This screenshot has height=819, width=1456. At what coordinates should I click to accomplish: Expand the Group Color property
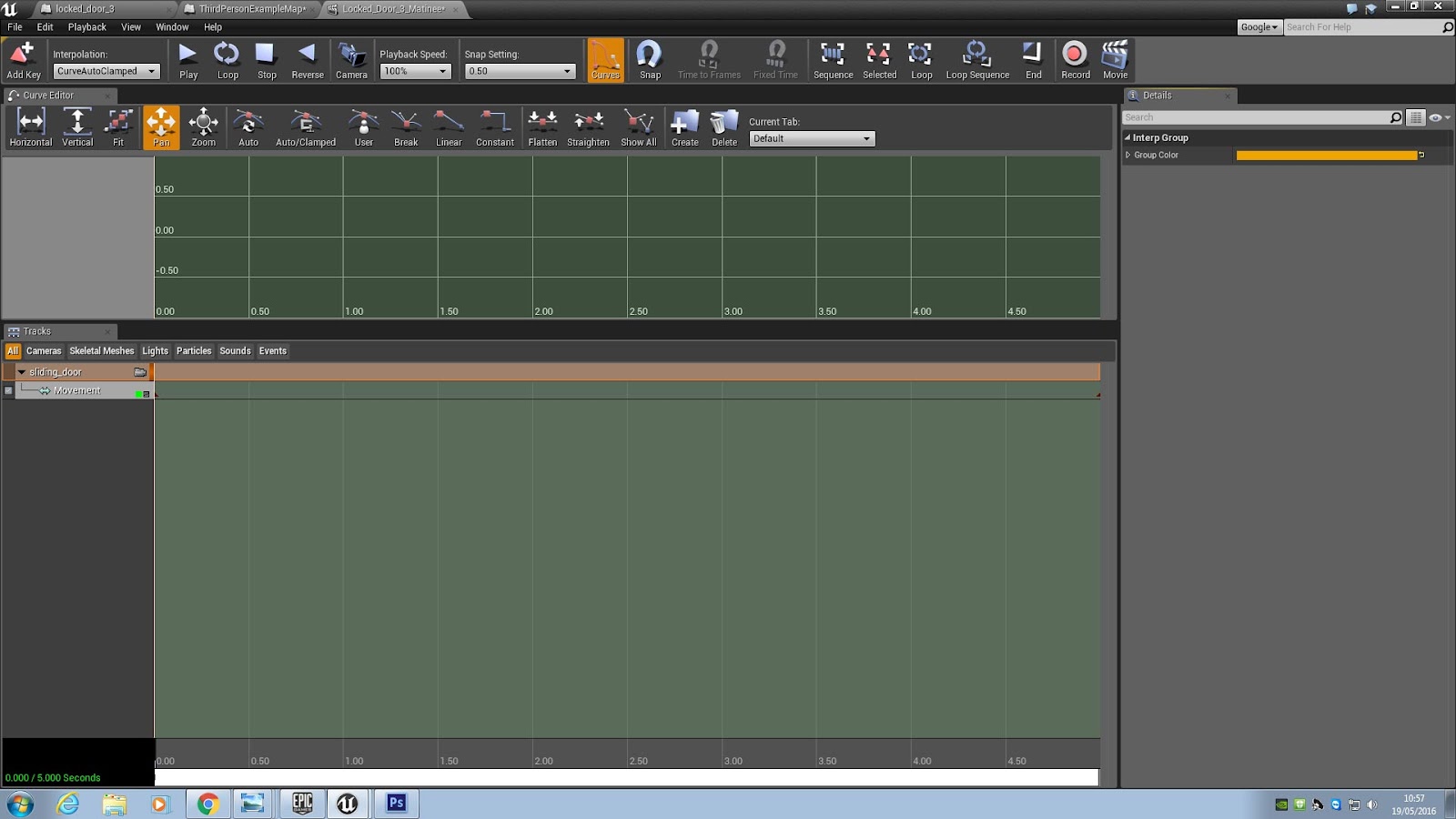(x=1128, y=155)
